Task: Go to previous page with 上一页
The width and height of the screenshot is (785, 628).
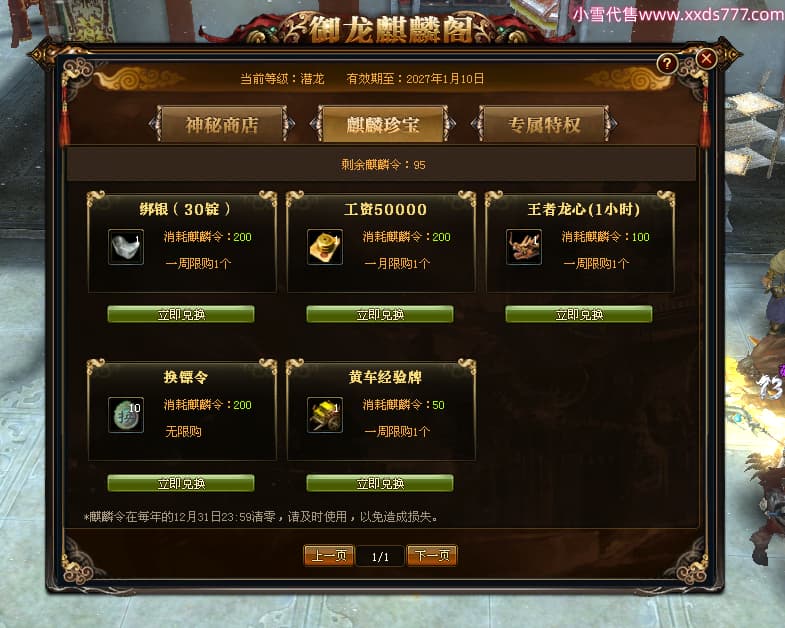Action: 329,556
